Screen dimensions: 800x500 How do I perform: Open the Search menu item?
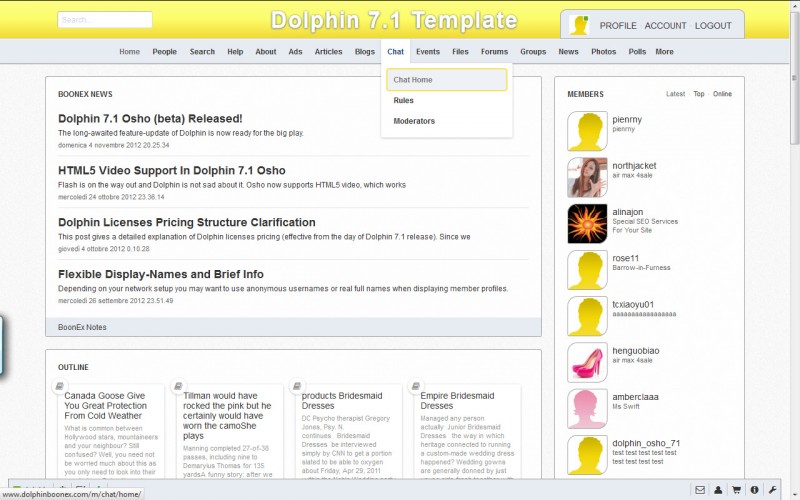tap(202, 52)
